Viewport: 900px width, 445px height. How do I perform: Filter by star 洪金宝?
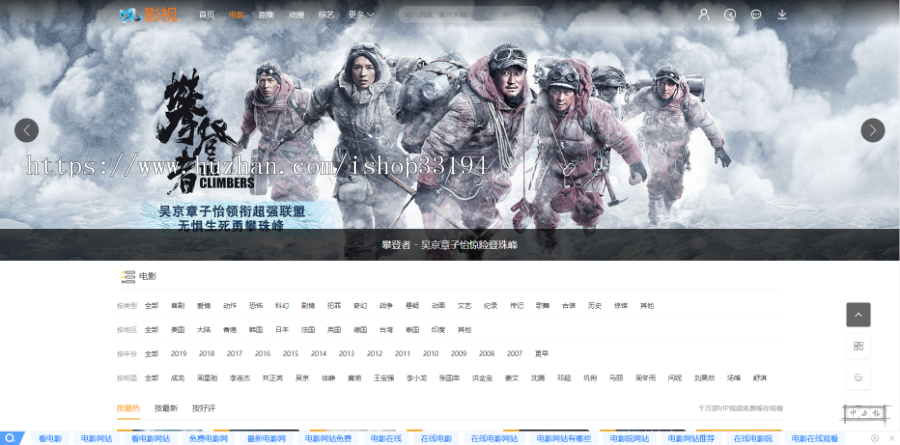[482, 378]
